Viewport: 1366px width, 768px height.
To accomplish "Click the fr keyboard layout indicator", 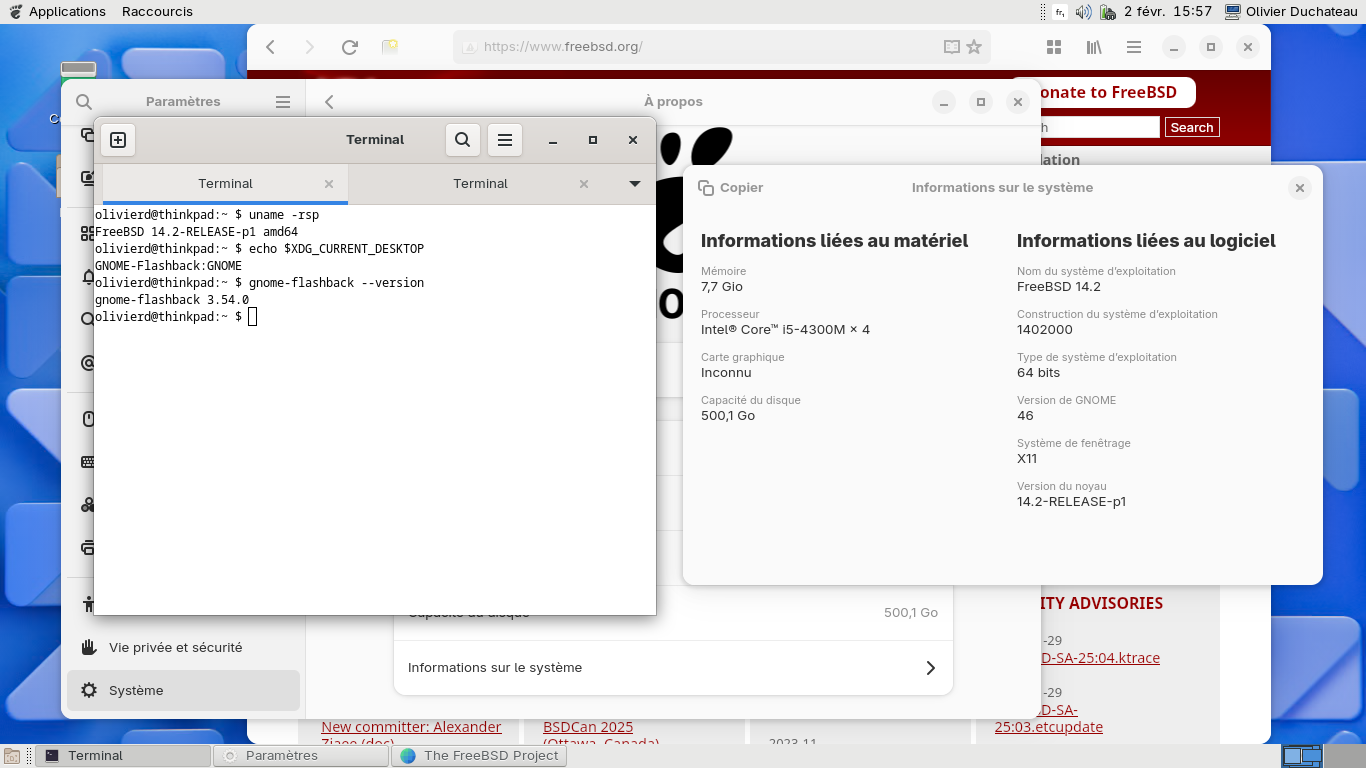I will point(1060,12).
